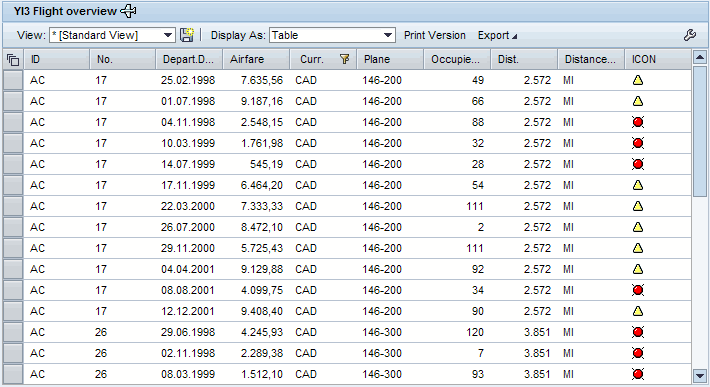Select the row with departure 10.03.1999
Viewport: 710px width, 387px height.
(x=13, y=143)
